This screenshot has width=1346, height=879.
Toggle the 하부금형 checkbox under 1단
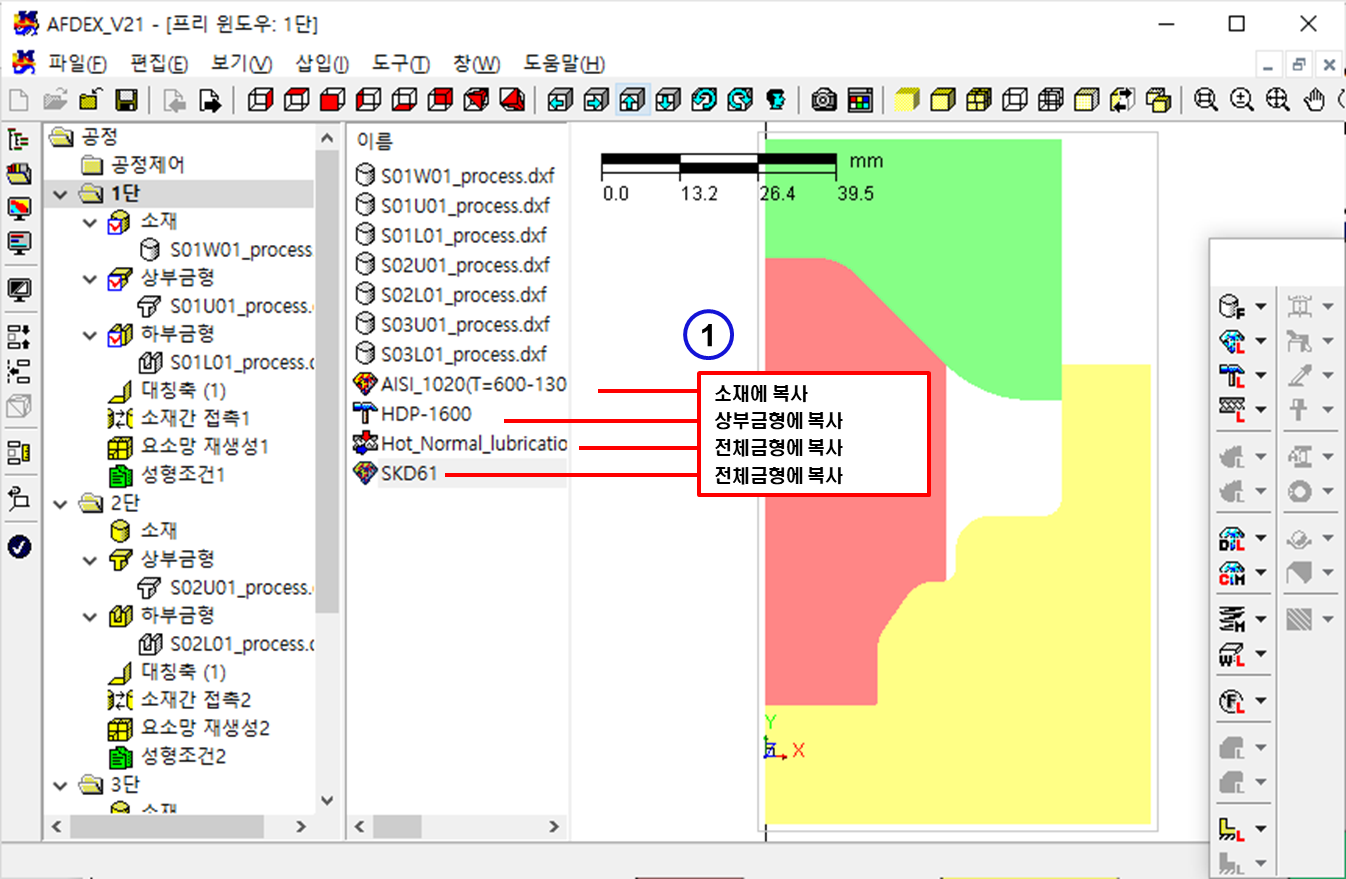pyautogui.click(x=118, y=334)
